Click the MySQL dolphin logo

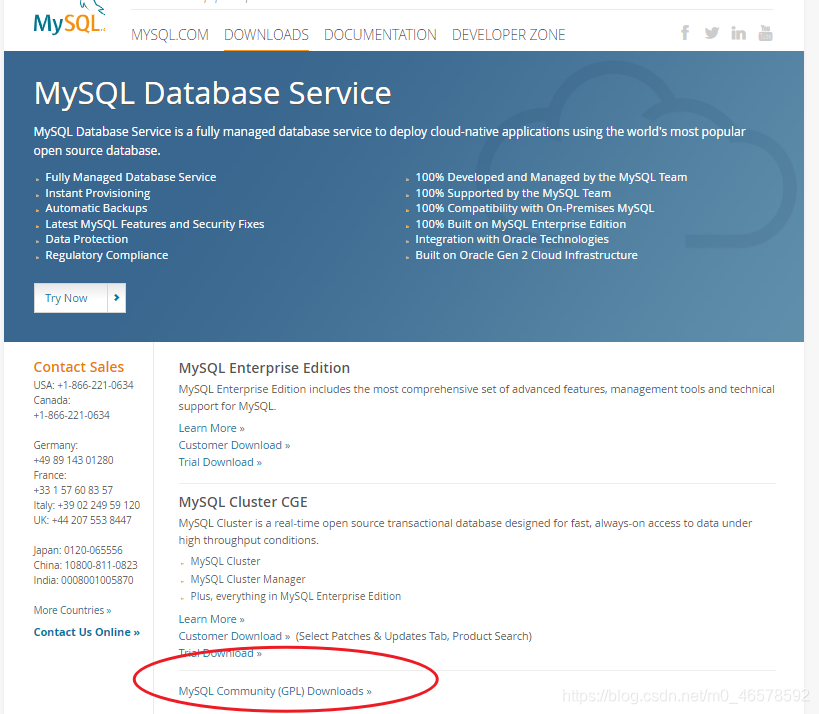click(x=69, y=19)
